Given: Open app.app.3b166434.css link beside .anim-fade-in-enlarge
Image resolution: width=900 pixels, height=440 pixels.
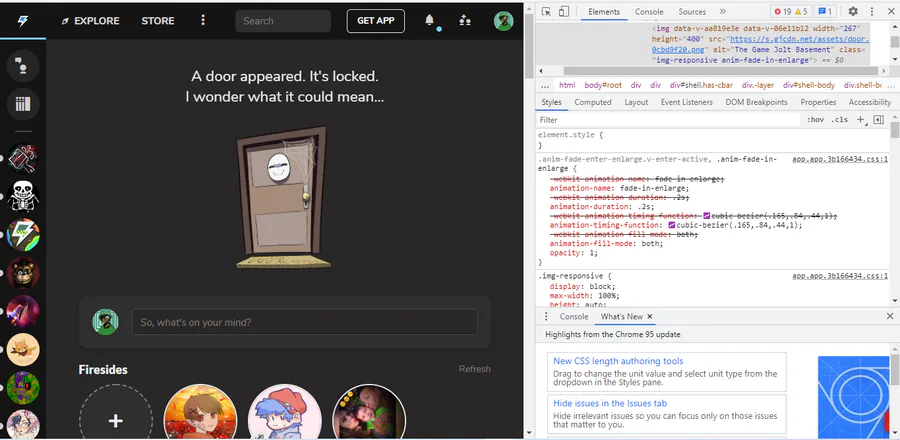Looking at the screenshot, I should click(x=840, y=159).
